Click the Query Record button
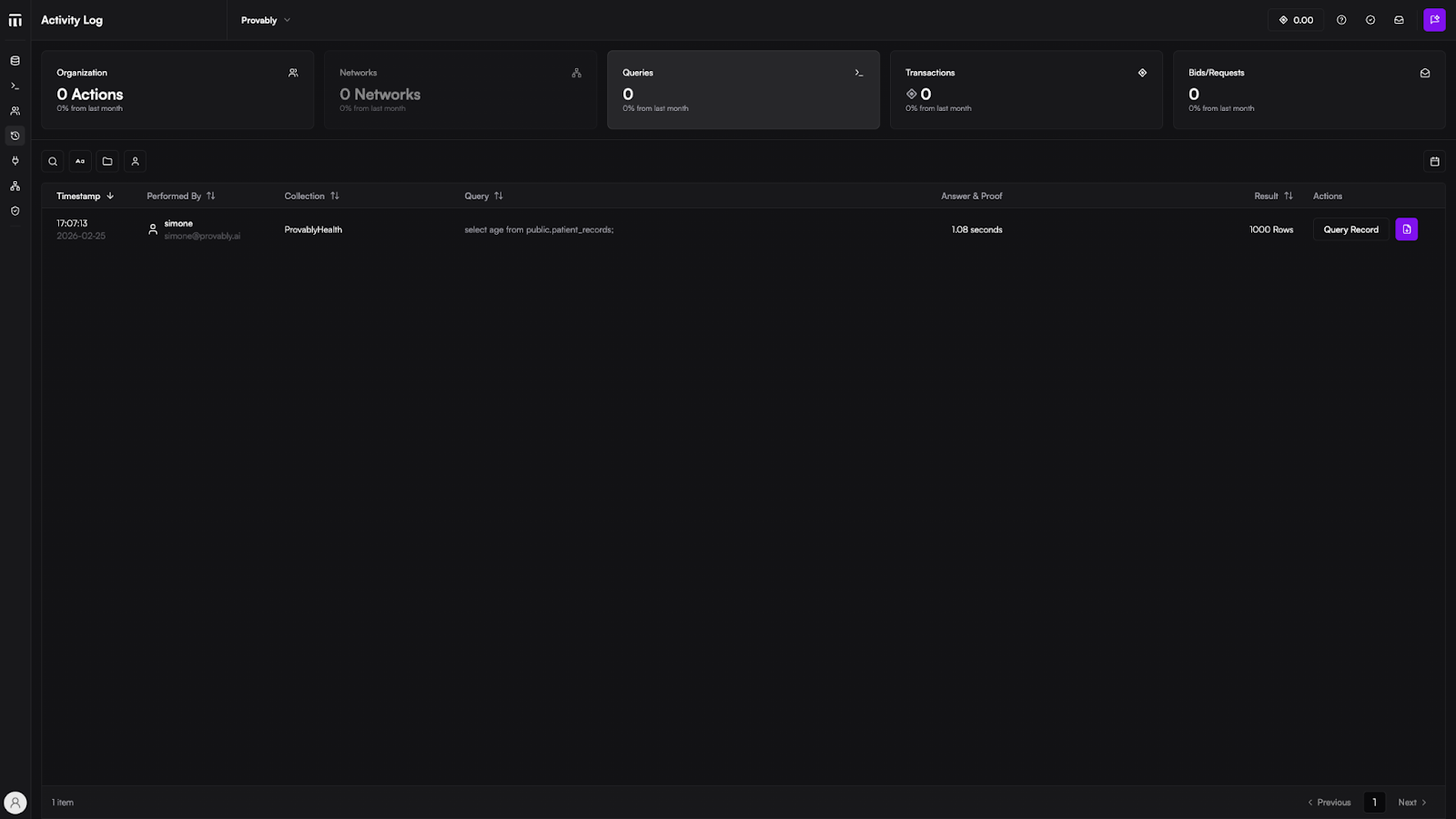This screenshot has width=1456, height=819. [1350, 229]
